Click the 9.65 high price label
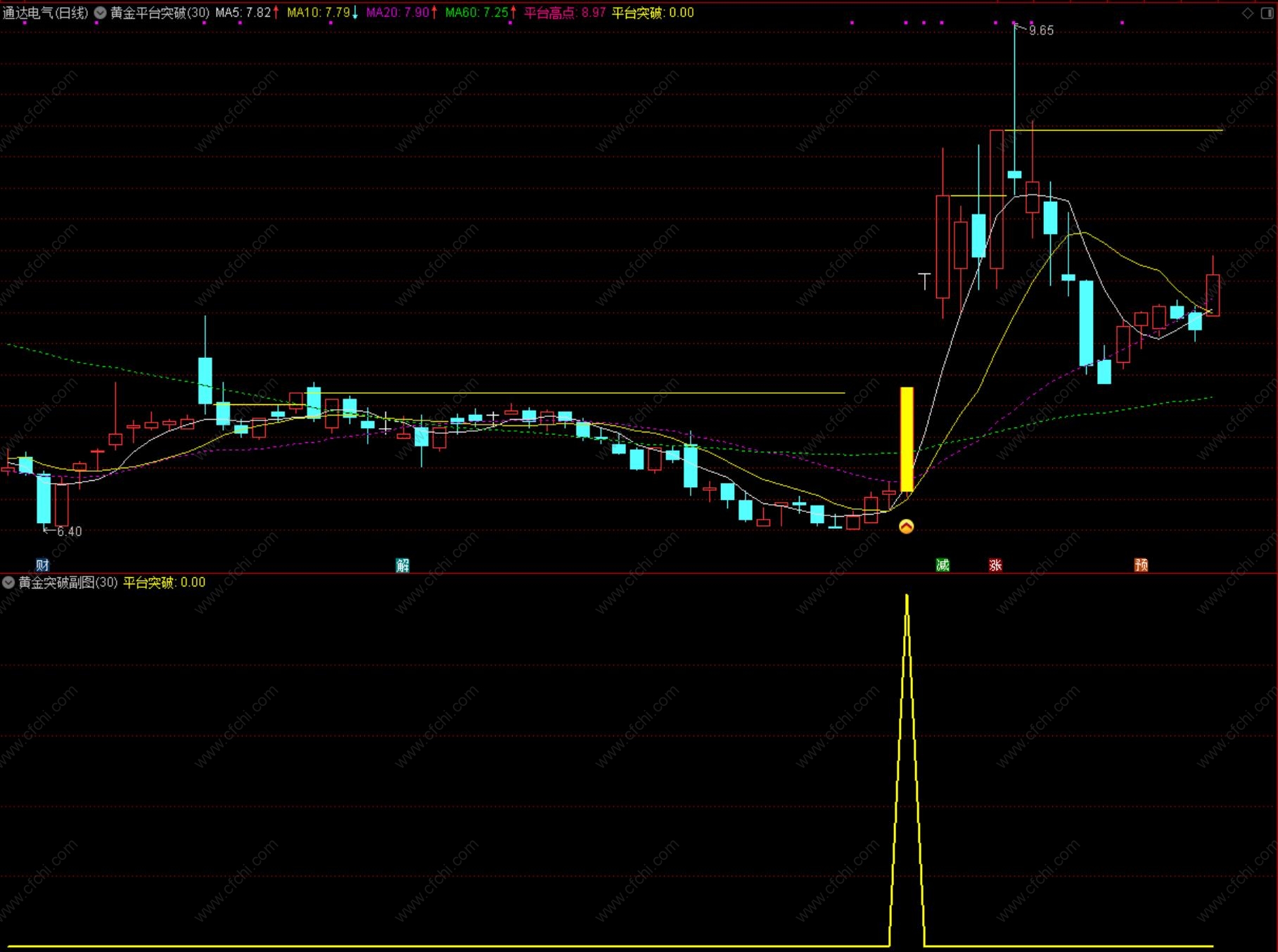 1041,30
